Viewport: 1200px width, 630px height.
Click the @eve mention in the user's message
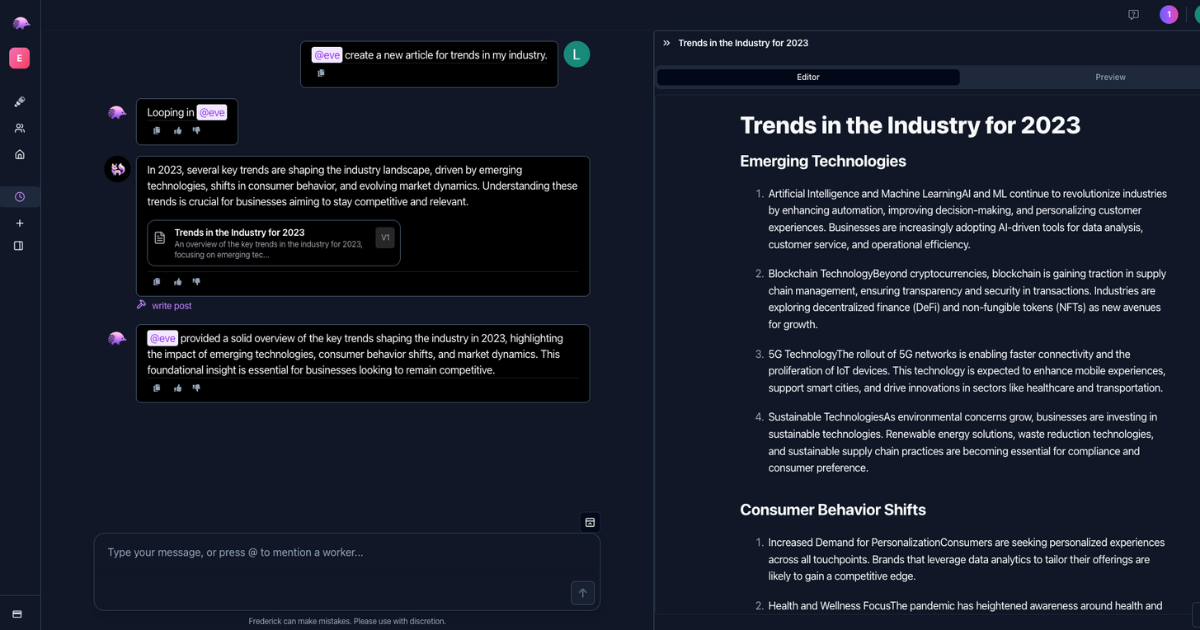(x=327, y=55)
